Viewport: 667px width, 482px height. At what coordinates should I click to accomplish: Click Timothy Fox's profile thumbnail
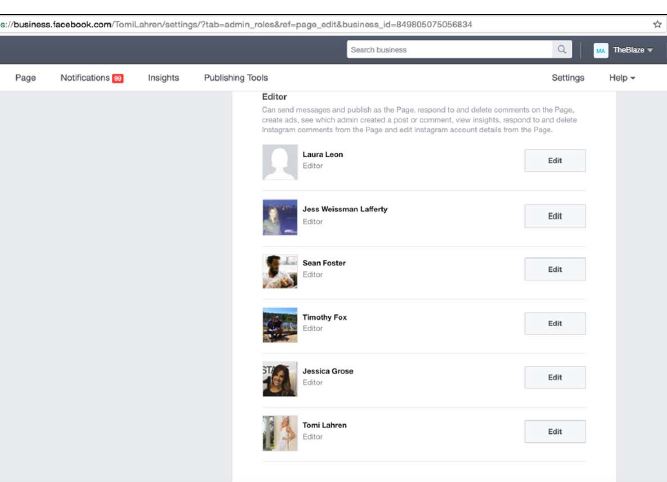click(x=279, y=324)
